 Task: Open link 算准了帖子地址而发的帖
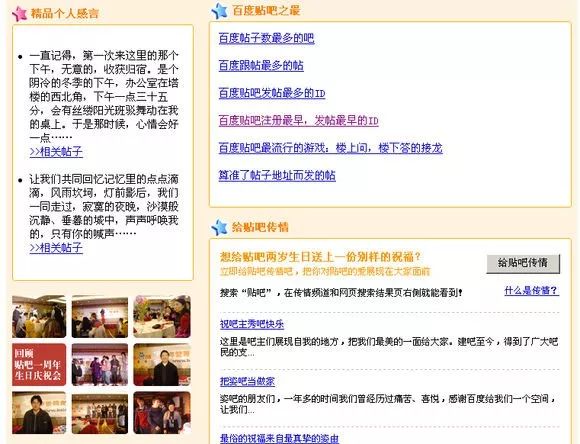(277, 175)
